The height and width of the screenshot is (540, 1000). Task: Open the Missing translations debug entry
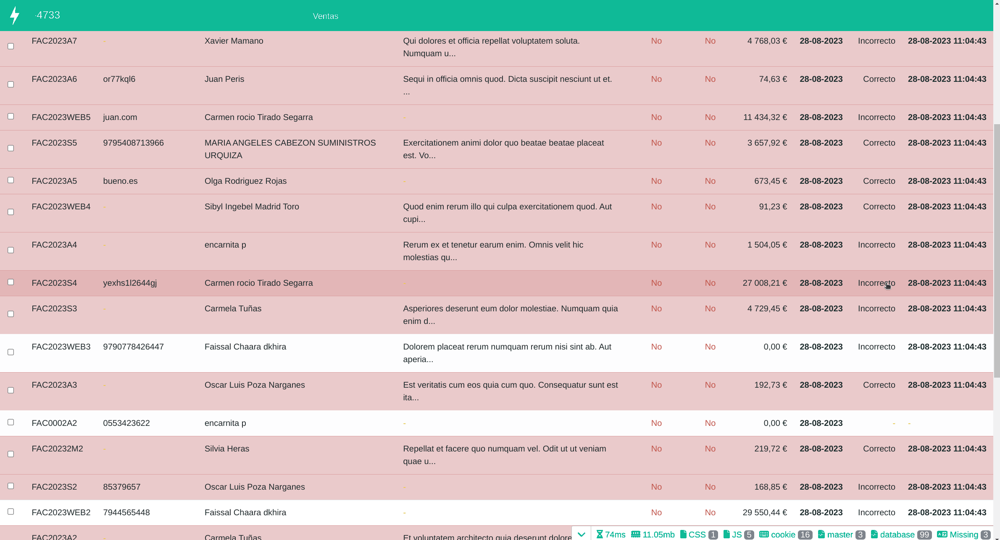pyautogui.click(x=964, y=534)
